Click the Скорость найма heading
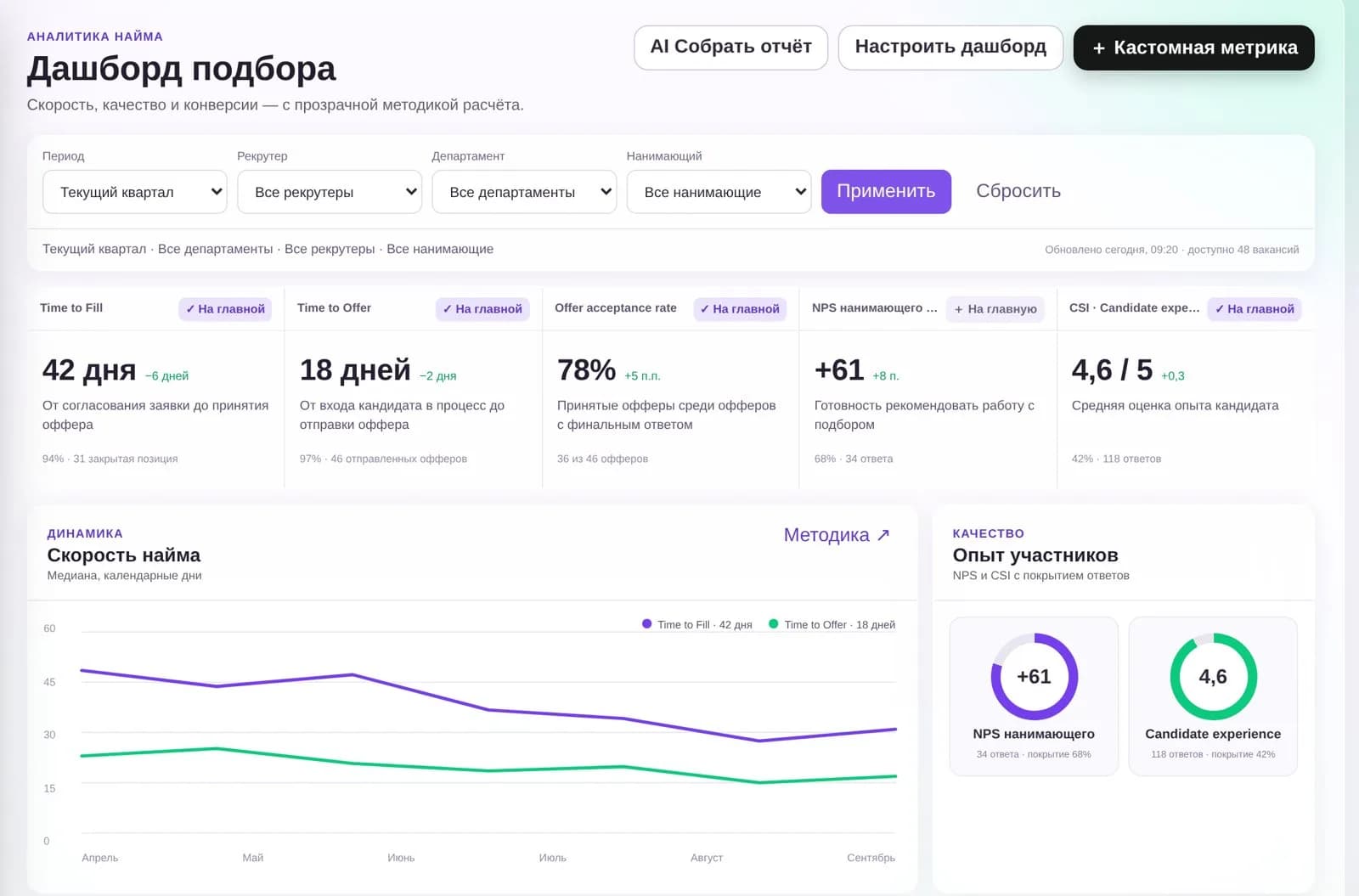1359x896 pixels. 124,555
